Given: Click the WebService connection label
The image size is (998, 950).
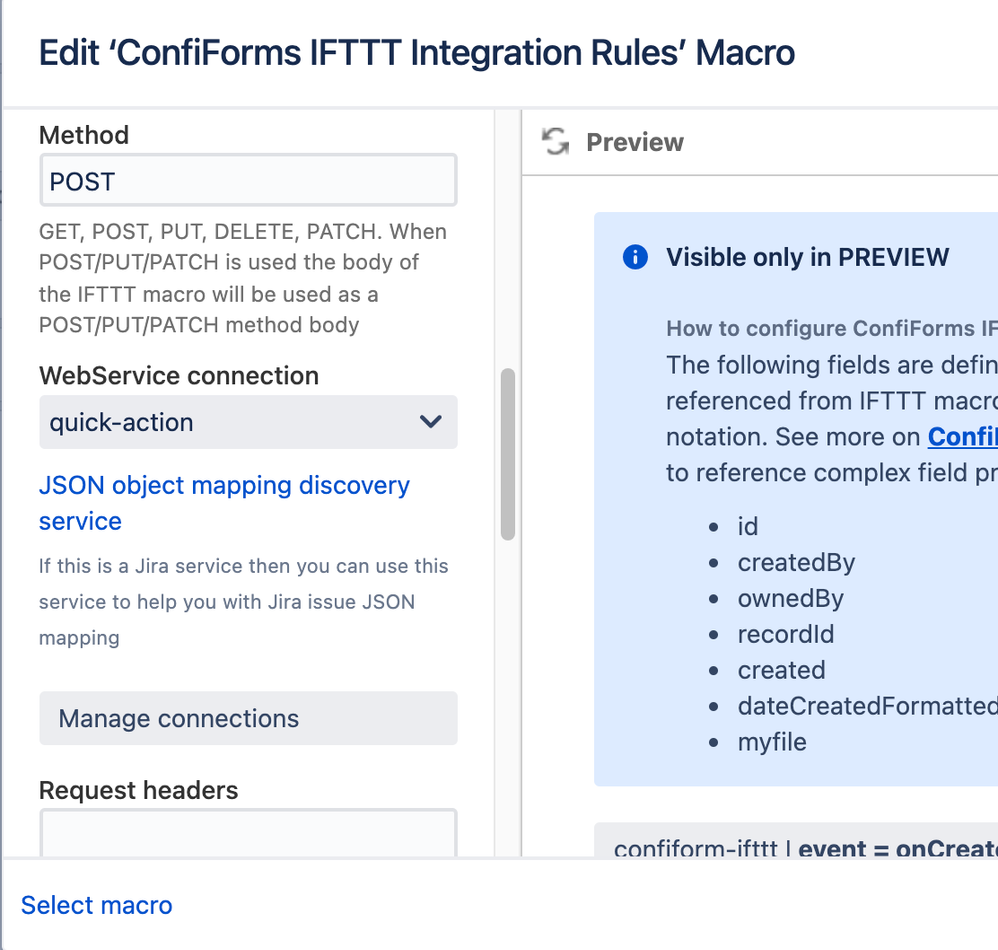Looking at the screenshot, I should (x=179, y=375).
